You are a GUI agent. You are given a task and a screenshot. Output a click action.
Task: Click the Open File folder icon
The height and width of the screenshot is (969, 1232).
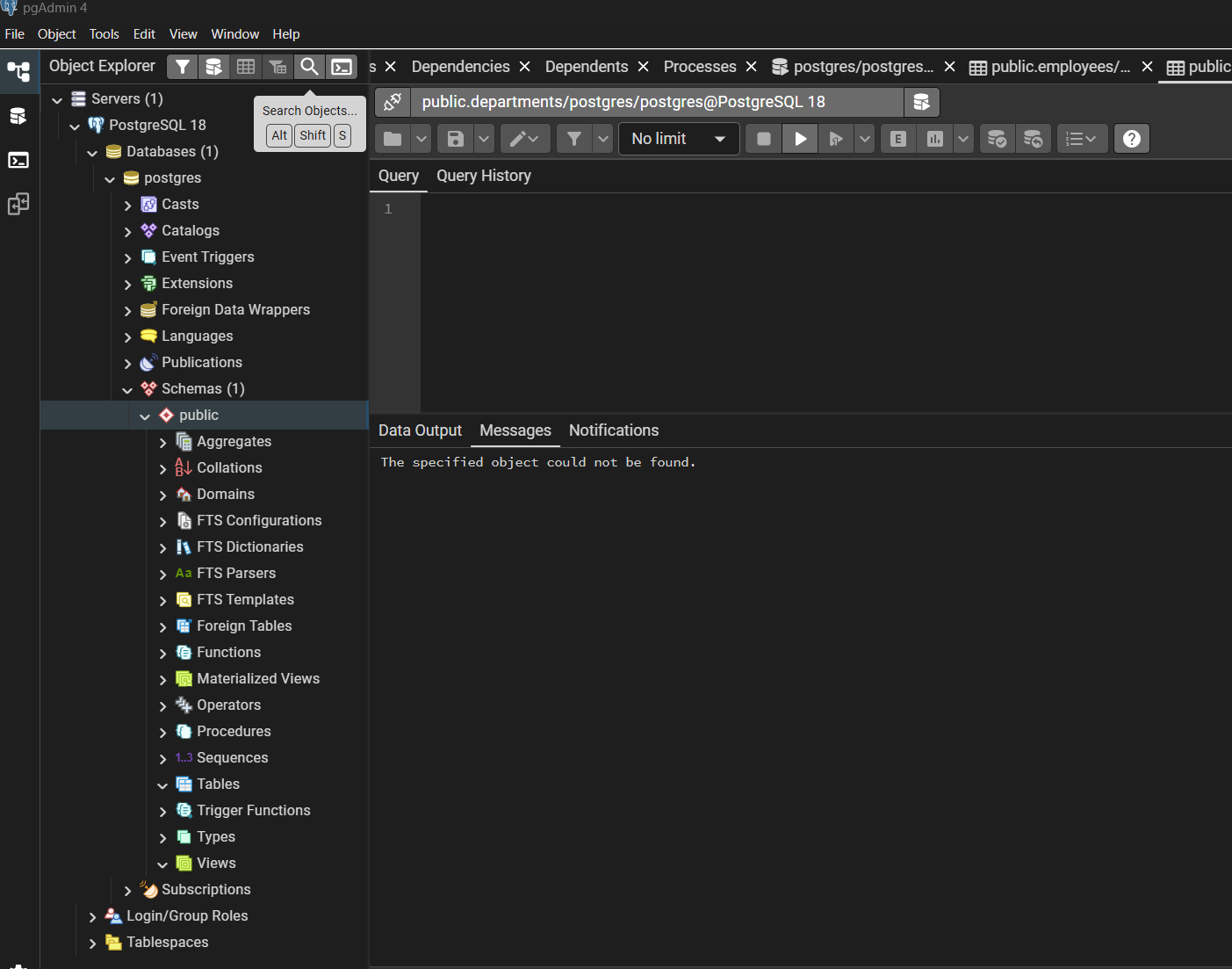click(393, 139)
